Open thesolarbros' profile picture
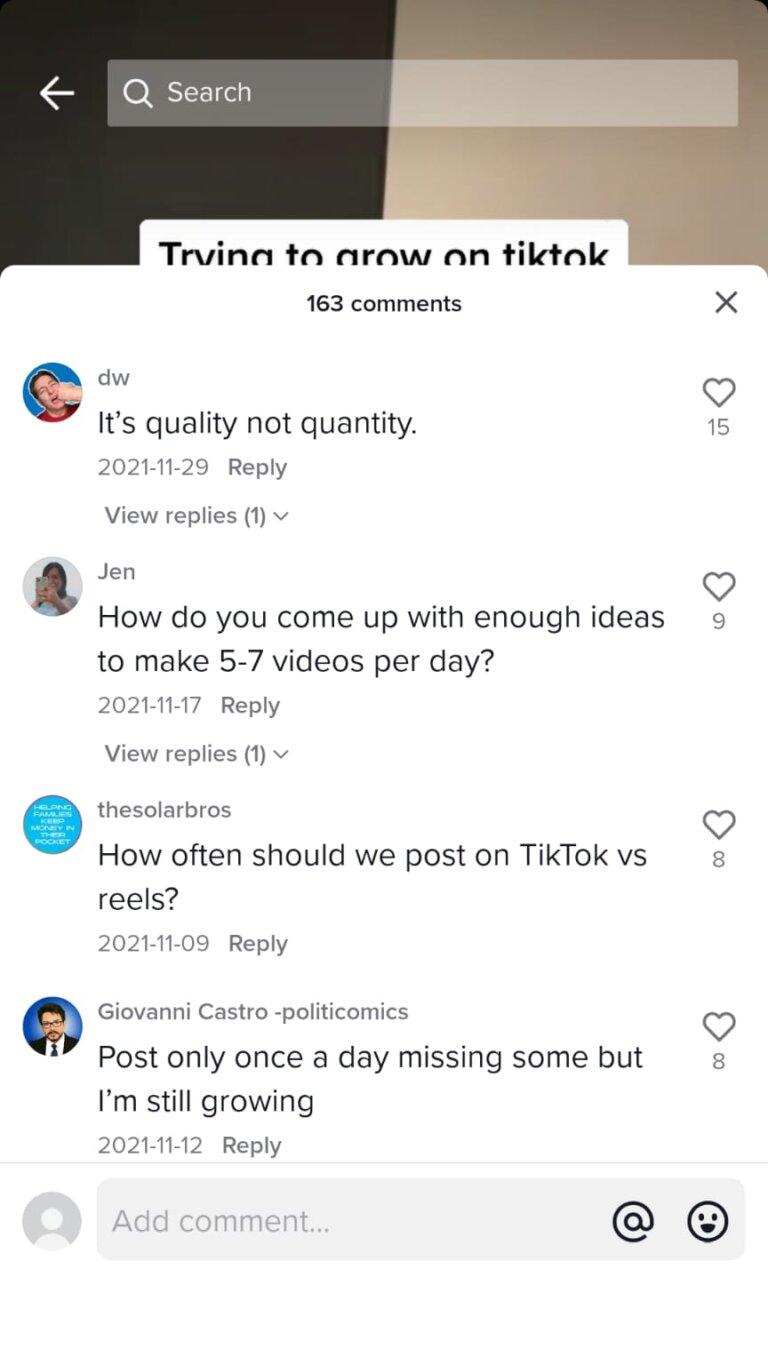The width and height of the screenshot is (768, 1365). [x=52, y=824]
